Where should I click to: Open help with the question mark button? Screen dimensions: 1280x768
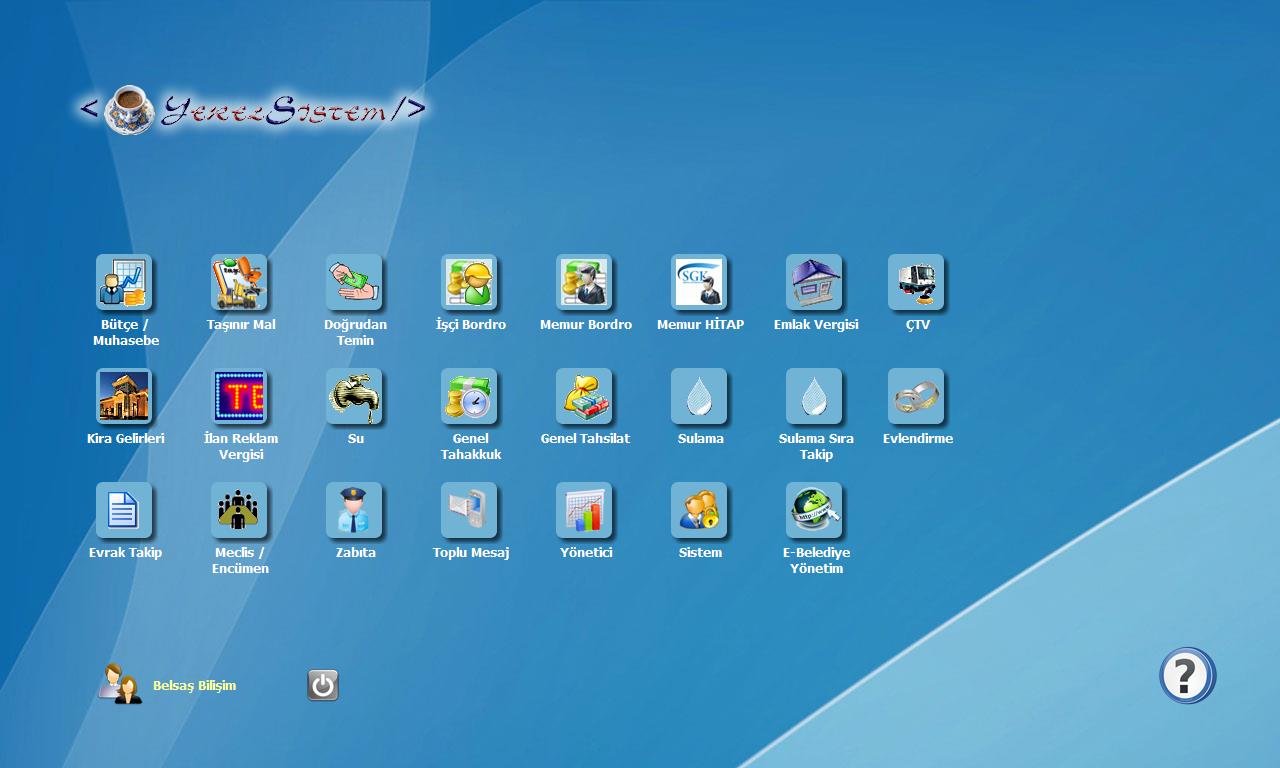(x=1188, y=676)
